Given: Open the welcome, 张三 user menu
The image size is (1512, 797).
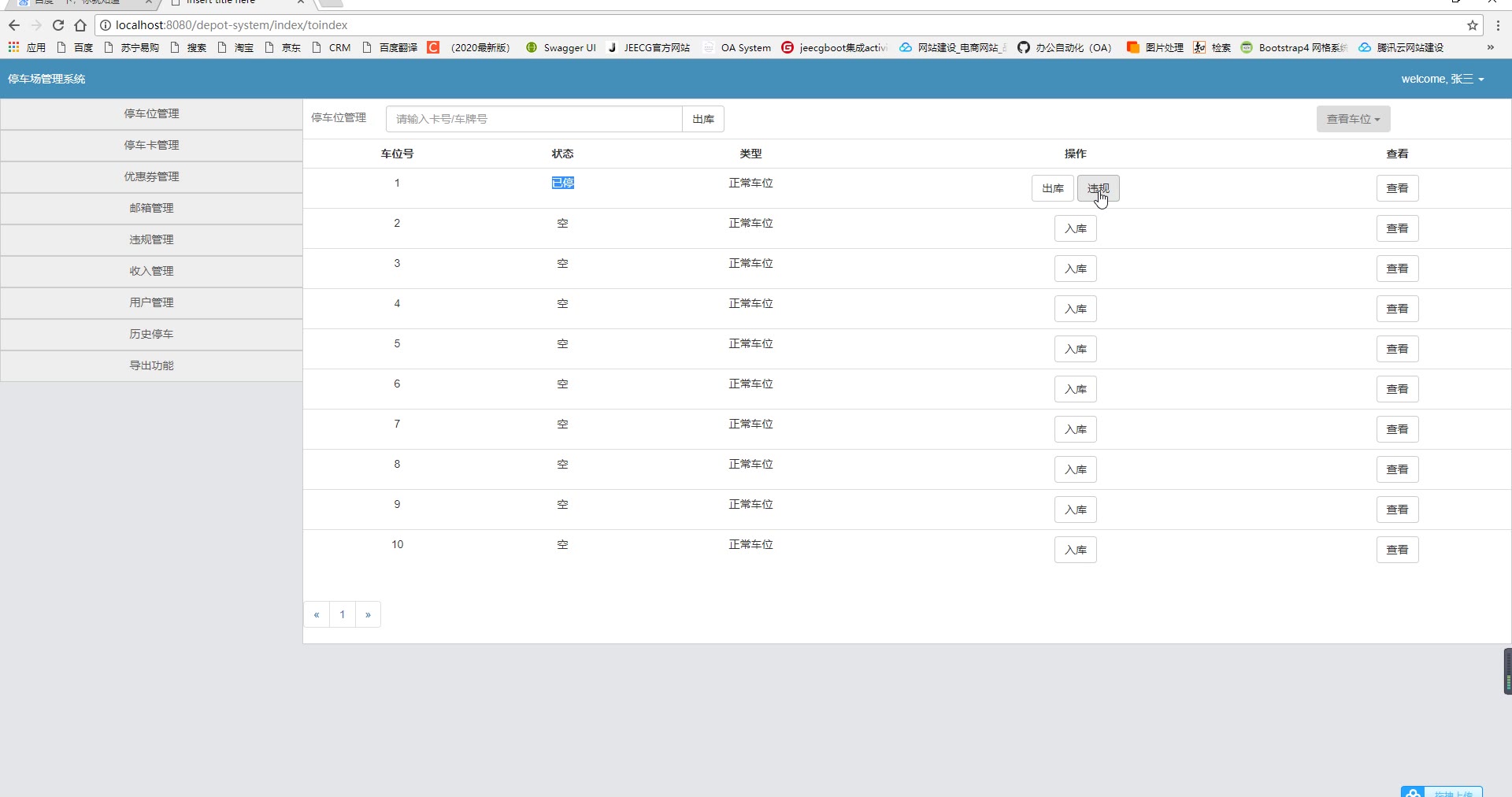Looking at the screenshot, I should pyautogui.click(x=1442, y=79).
